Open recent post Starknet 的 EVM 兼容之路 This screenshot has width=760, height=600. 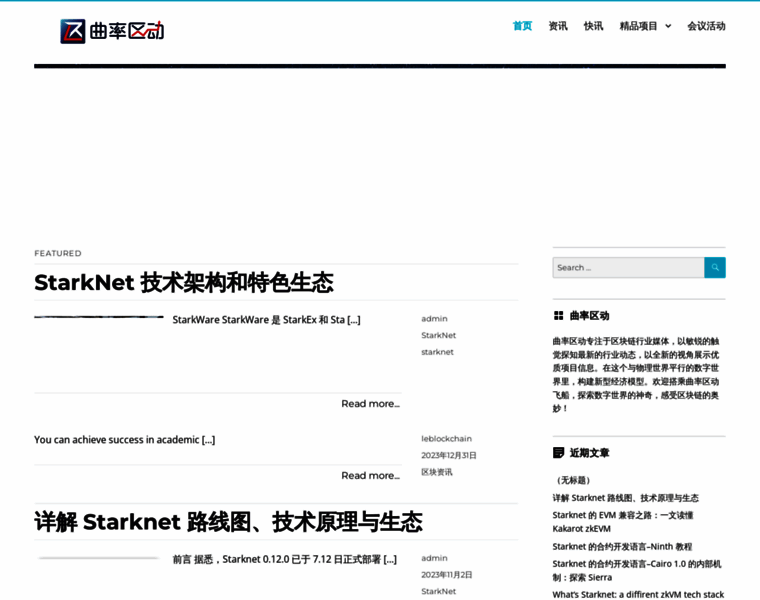tap(623, 521)
